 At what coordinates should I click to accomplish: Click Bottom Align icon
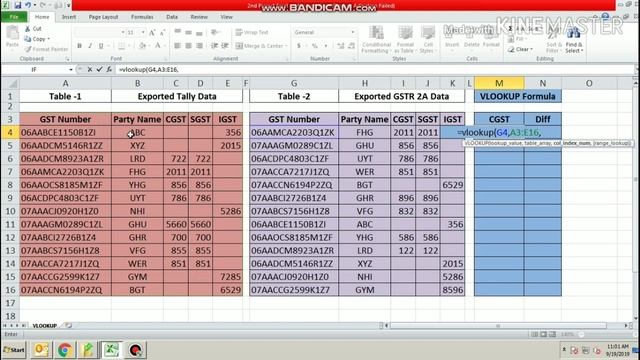(x=199, y=32)
